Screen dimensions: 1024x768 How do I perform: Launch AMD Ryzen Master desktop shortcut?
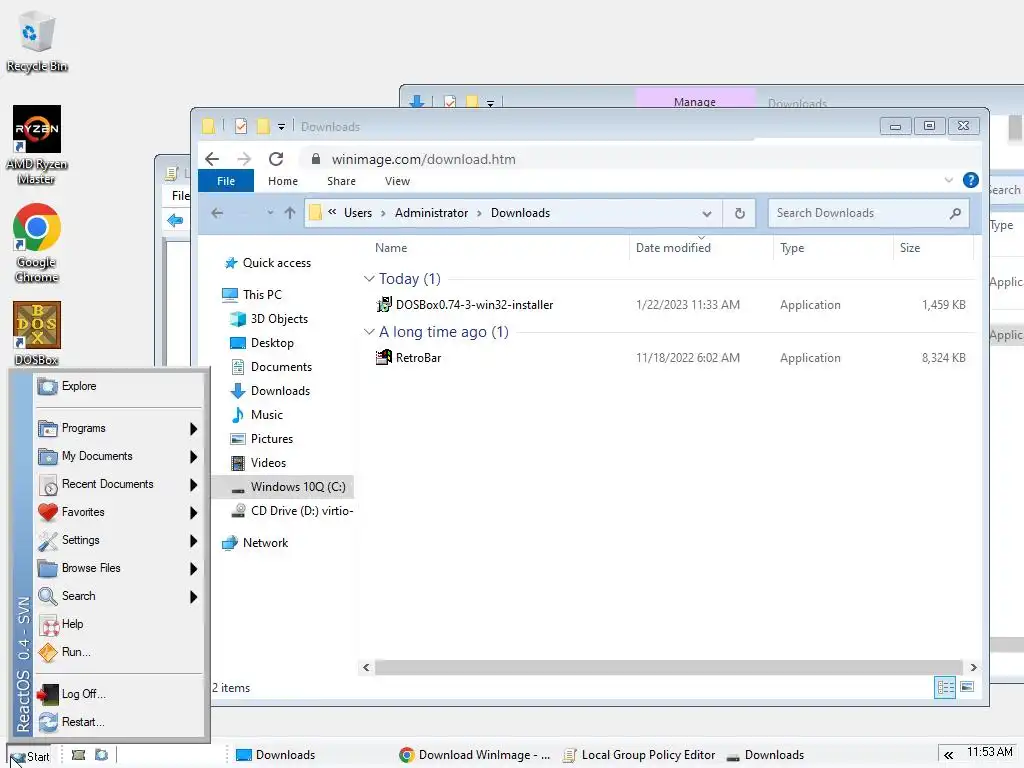(37, 144)
